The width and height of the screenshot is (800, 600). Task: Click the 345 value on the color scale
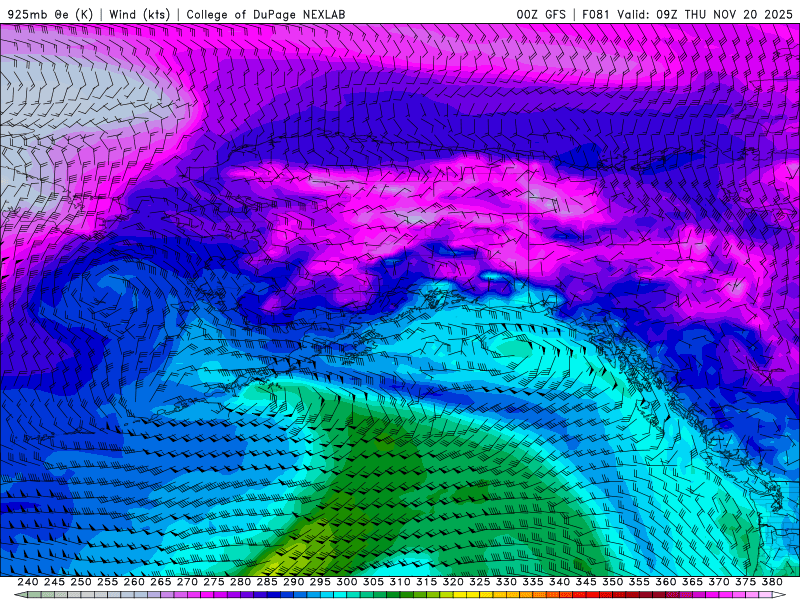(586, 582)
